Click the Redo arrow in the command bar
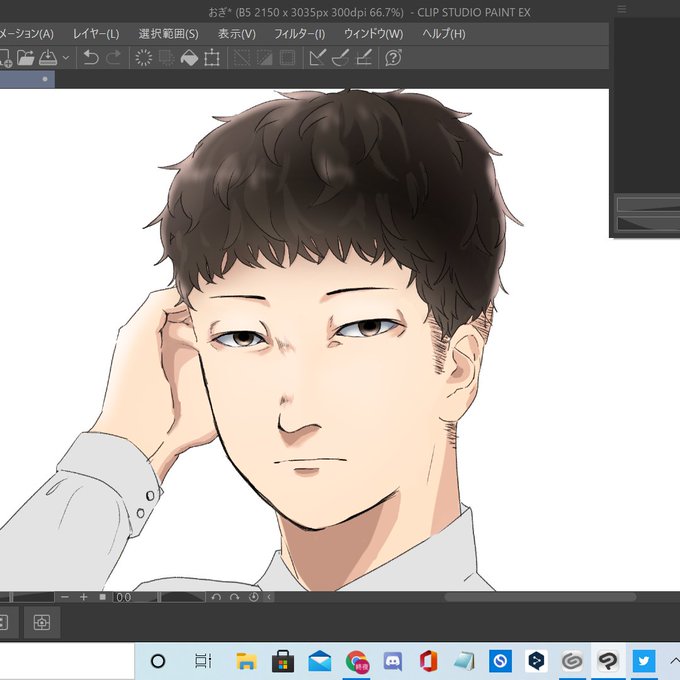The image size is (680, 680). [114, 57]
